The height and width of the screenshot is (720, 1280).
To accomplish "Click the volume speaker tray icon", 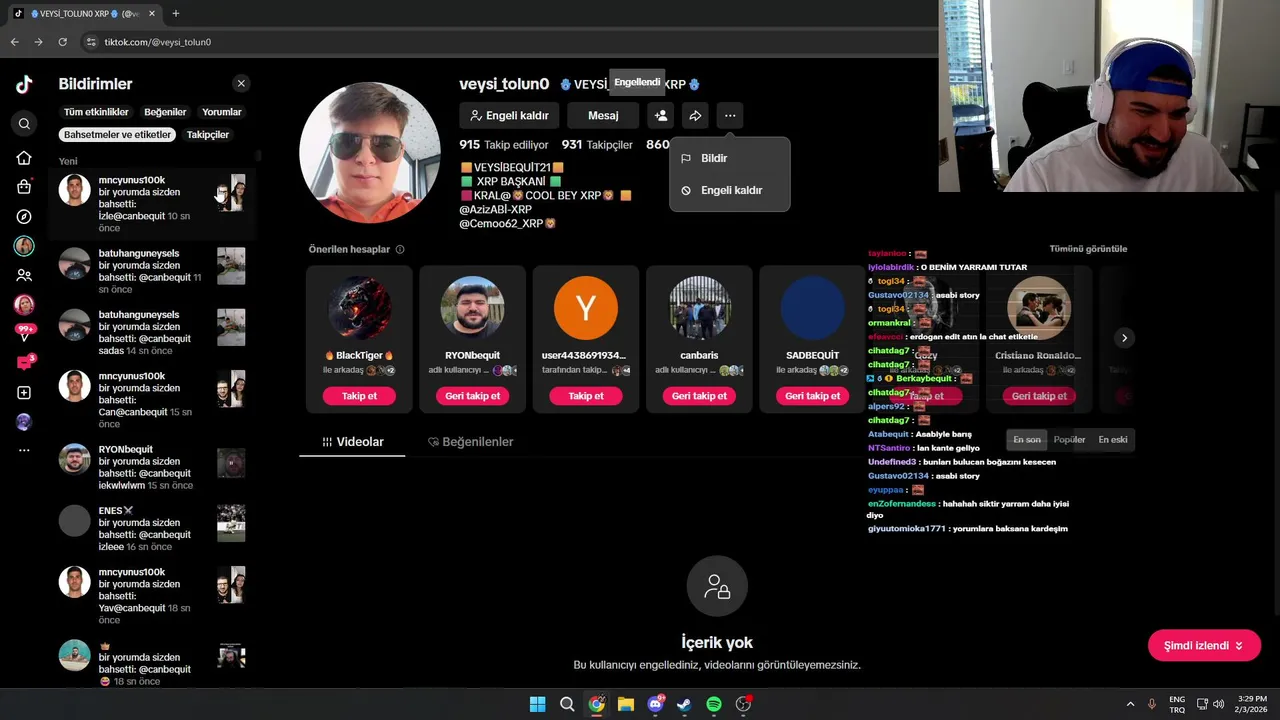I will [1218, 704].
